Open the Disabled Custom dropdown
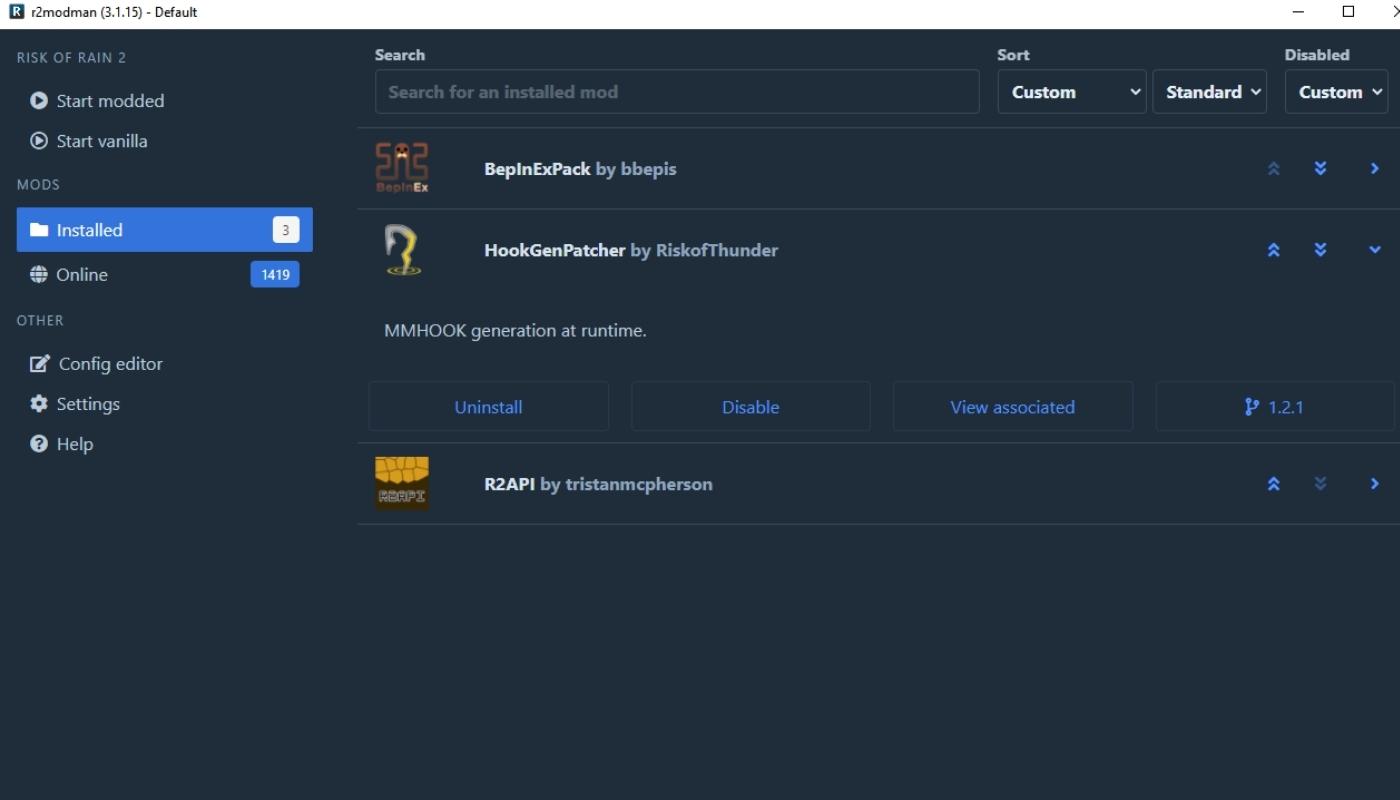Viewport: 1400px width, 800px height. (1337, 92)
